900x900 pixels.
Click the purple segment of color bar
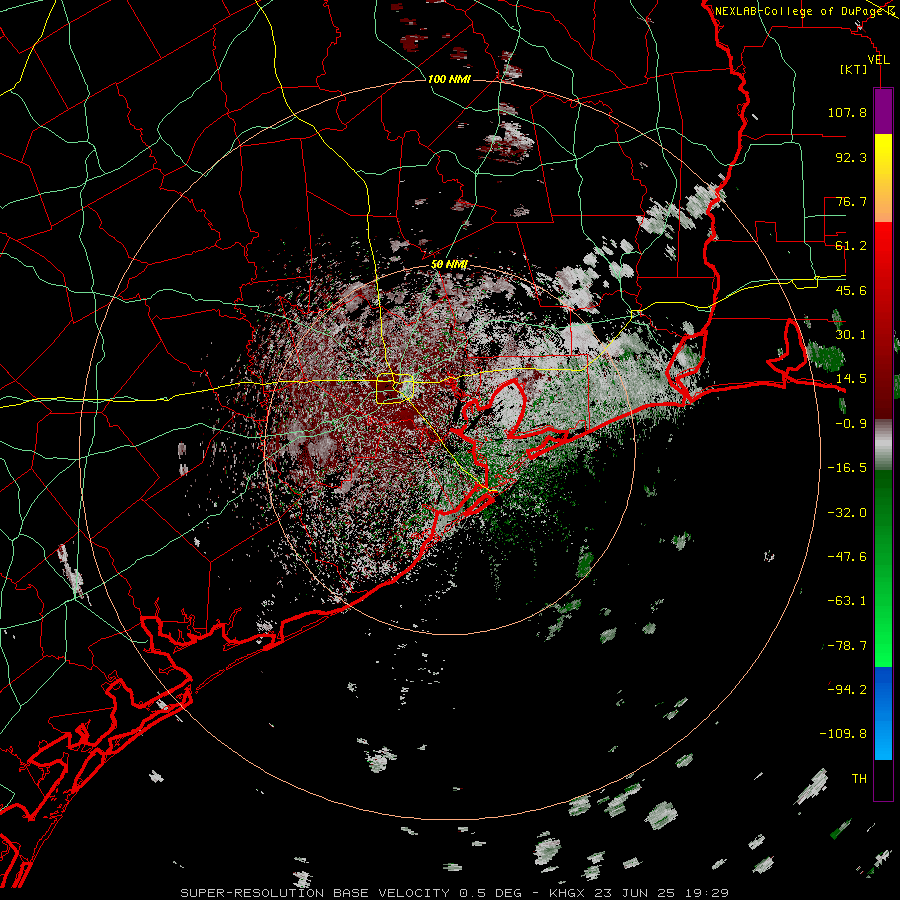(883, 112)
